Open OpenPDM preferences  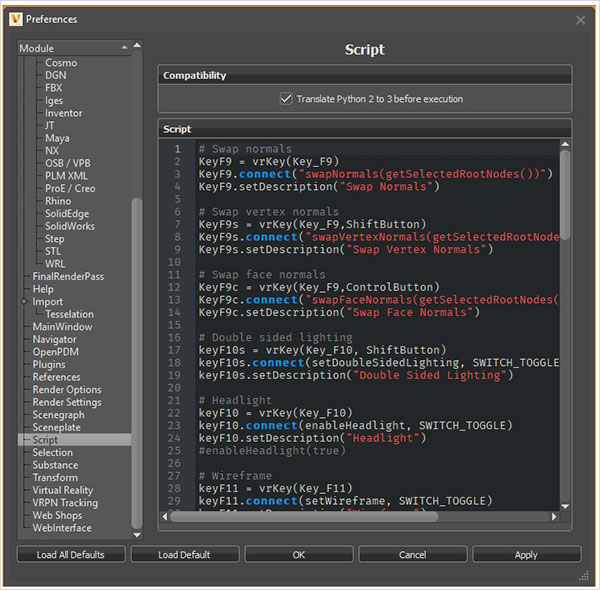55,352
